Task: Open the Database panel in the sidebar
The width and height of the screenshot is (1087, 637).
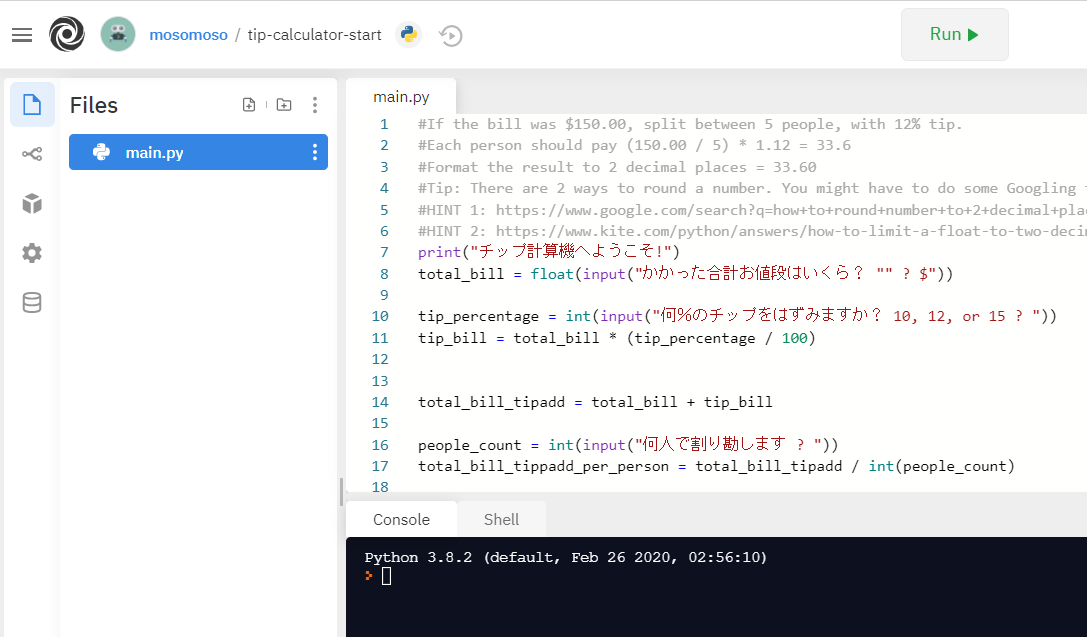Action: pyautogui.click(x=31, y=302)
